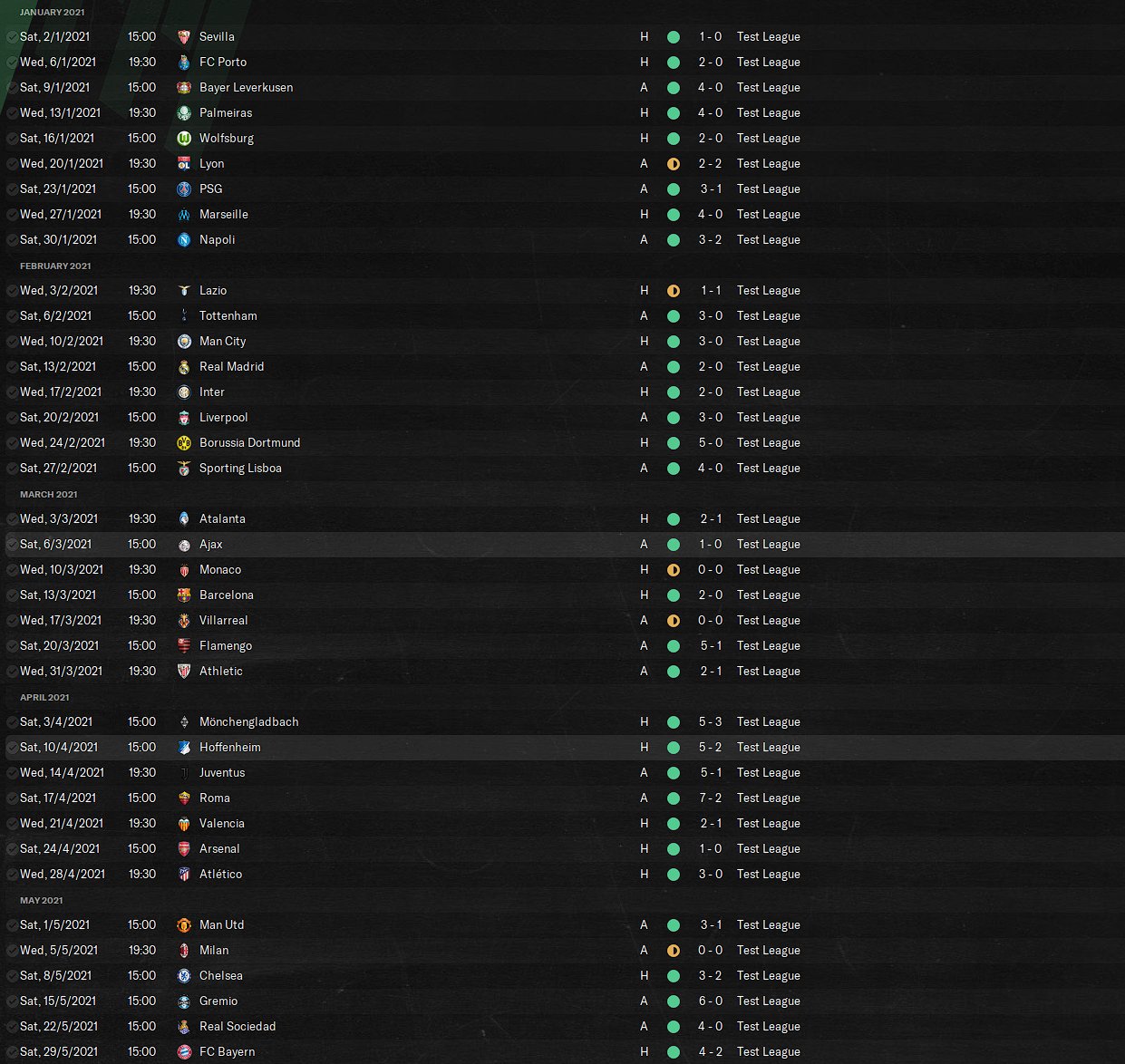Select the date Wed, 31/3/2021
The width and height of the screenshot is (1125, 1064).
[61, 672]
